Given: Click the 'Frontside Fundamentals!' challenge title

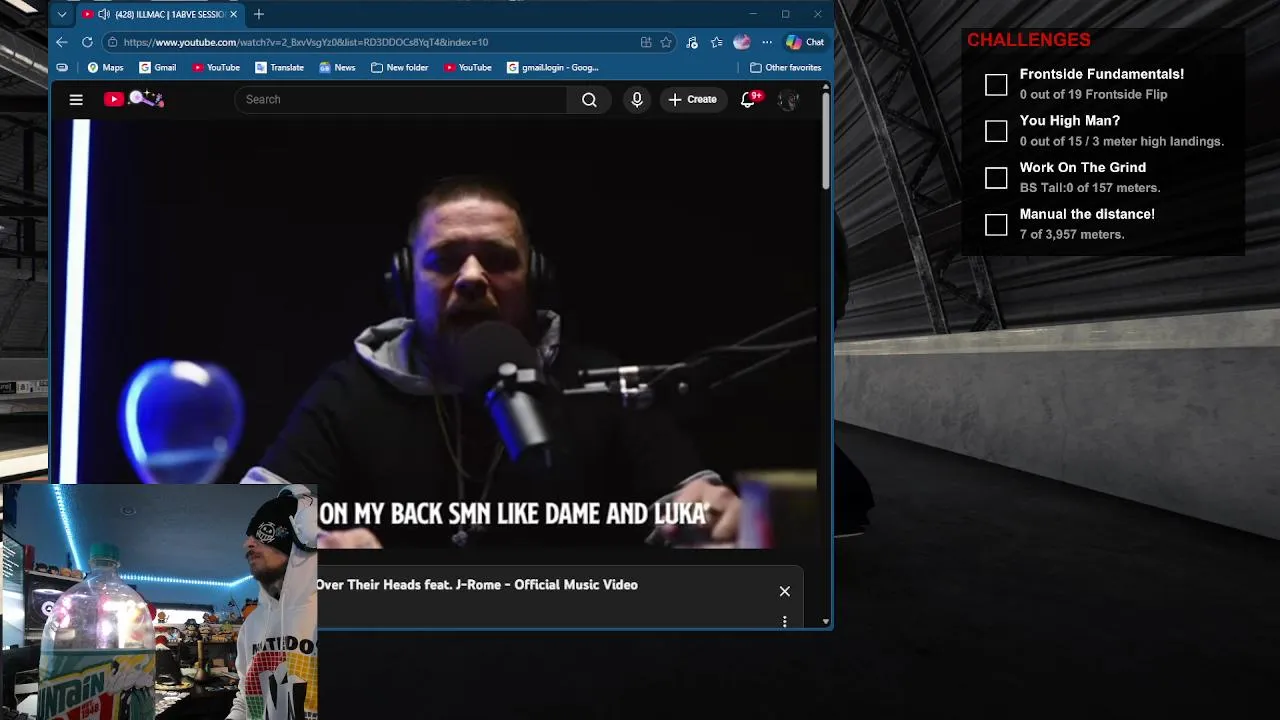Looking at the screenshot, I should tap(1102, 74).
